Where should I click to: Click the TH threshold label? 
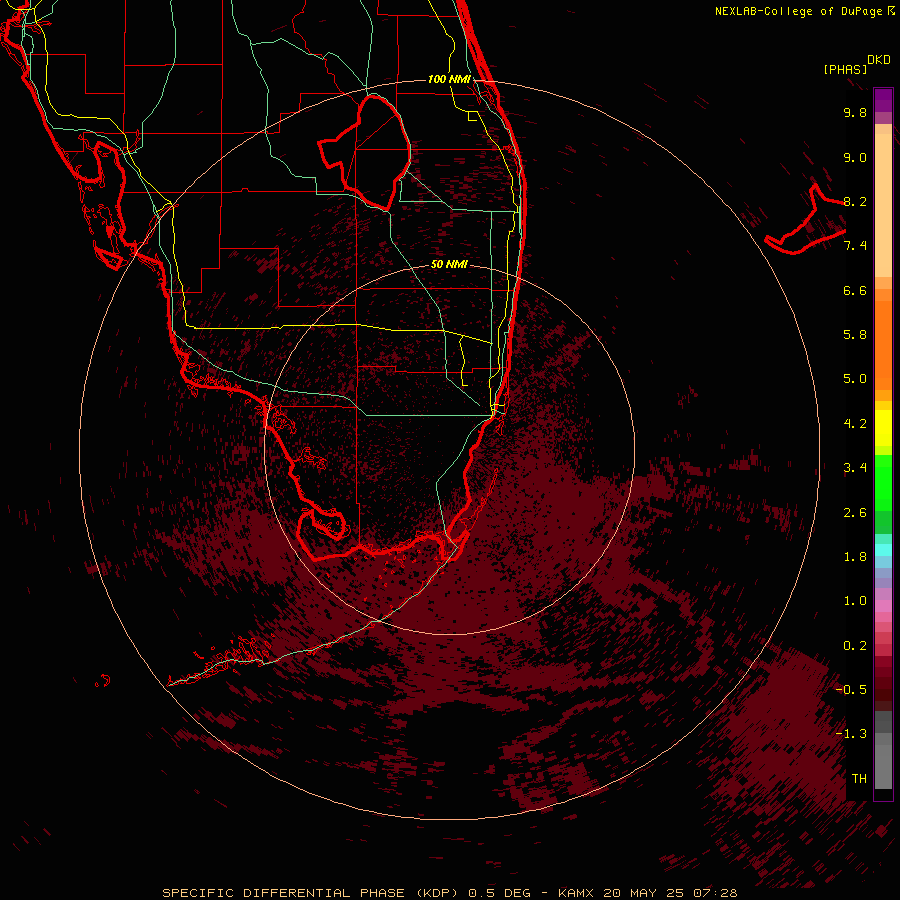click(859, 779)
